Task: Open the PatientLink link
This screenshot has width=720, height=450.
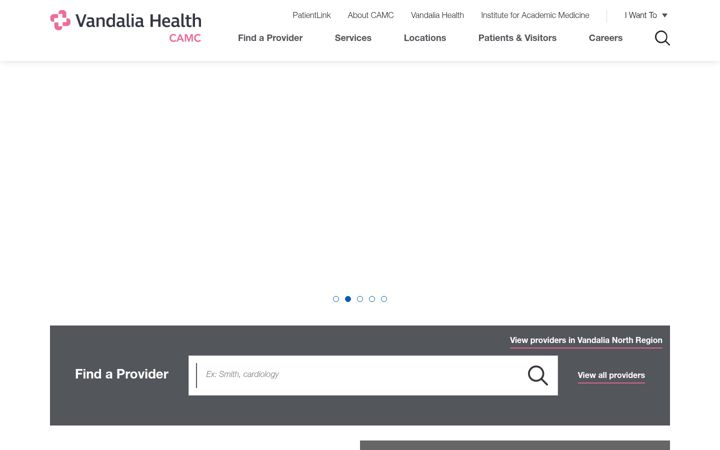Action: click(311, 15)
